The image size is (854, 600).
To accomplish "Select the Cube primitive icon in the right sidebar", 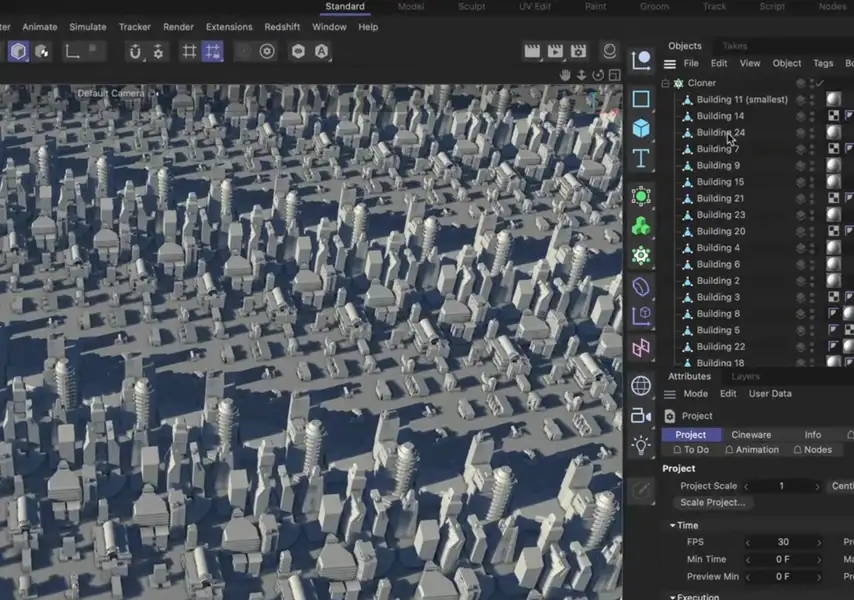I will [642, 126].
